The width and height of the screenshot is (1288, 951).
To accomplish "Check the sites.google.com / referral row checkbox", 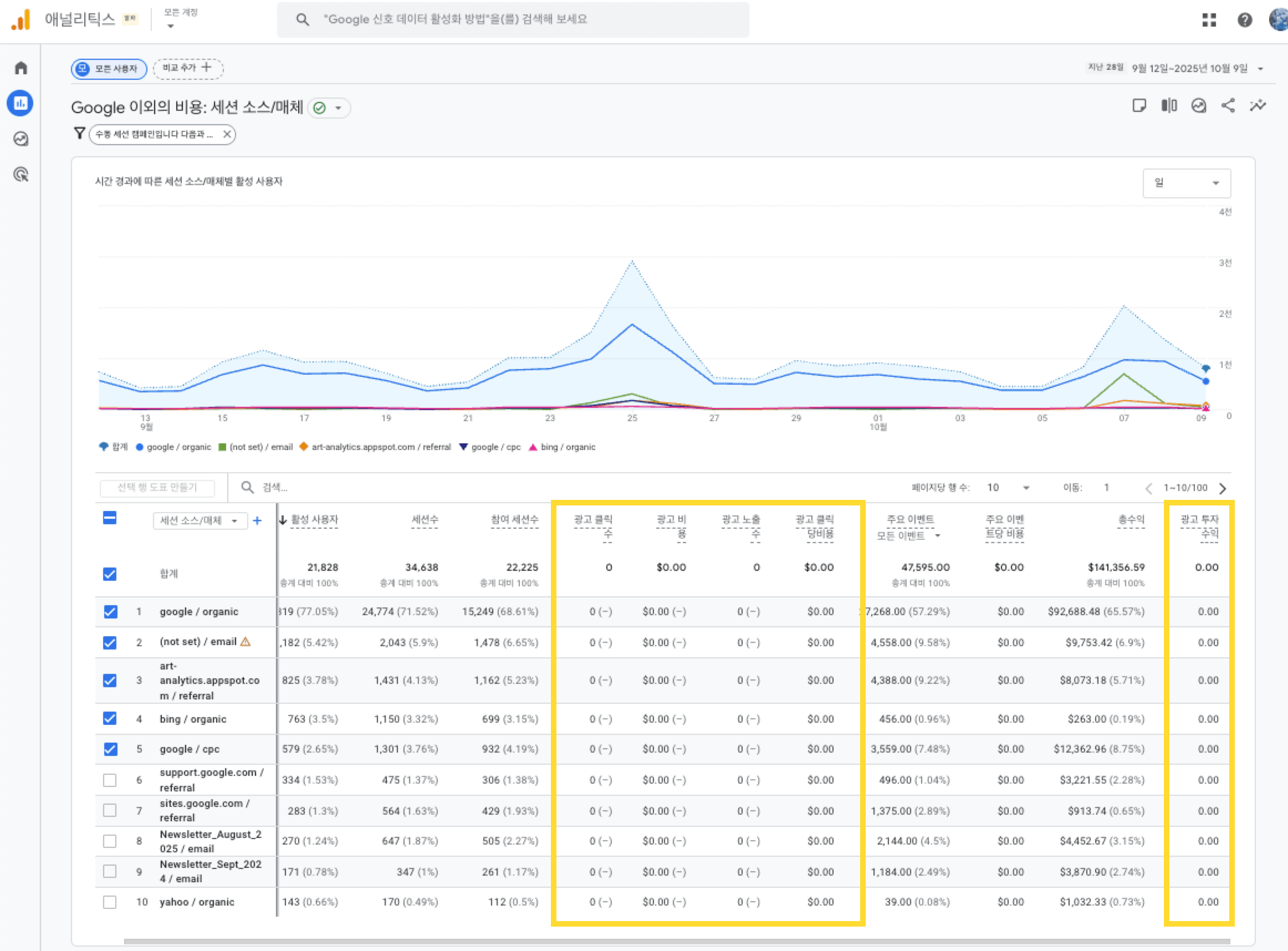I will pos(110,811).
